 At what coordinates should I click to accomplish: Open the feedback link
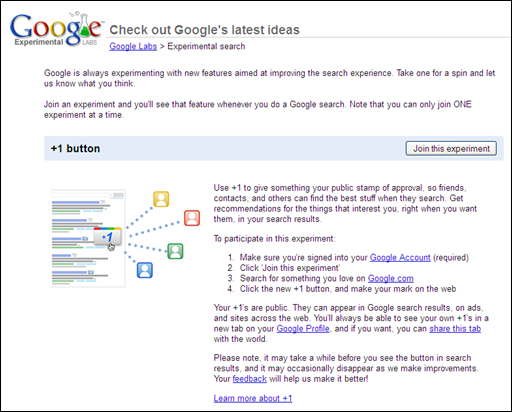click(249, 379)
